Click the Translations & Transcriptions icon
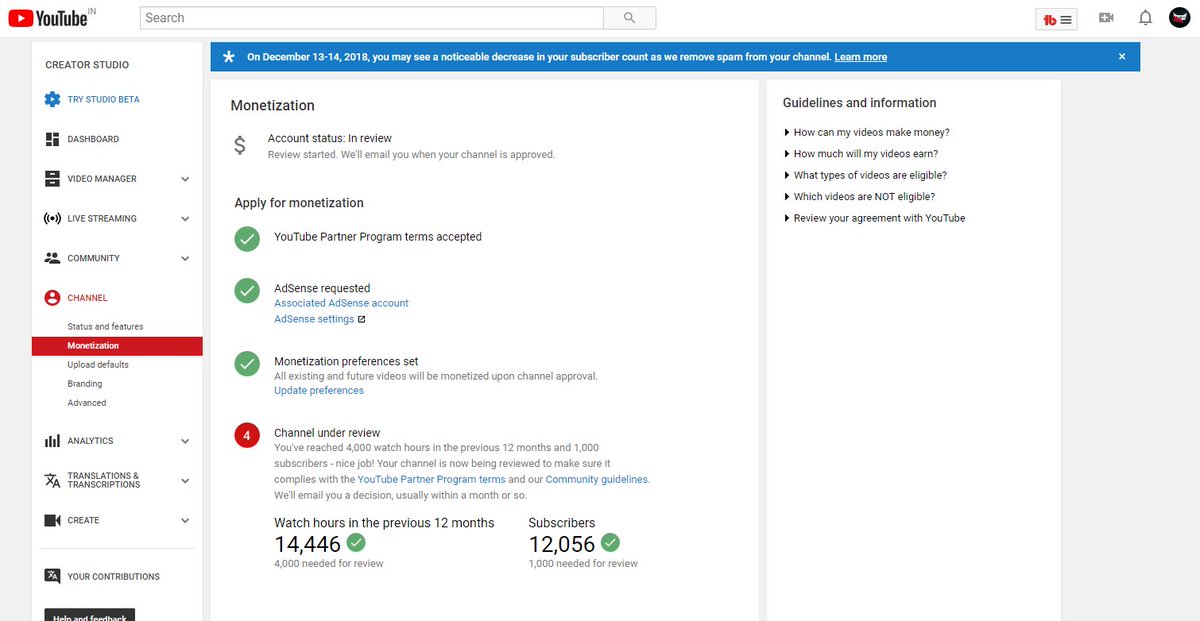This screenshot has width=1200, height=621. click(52, 480)
